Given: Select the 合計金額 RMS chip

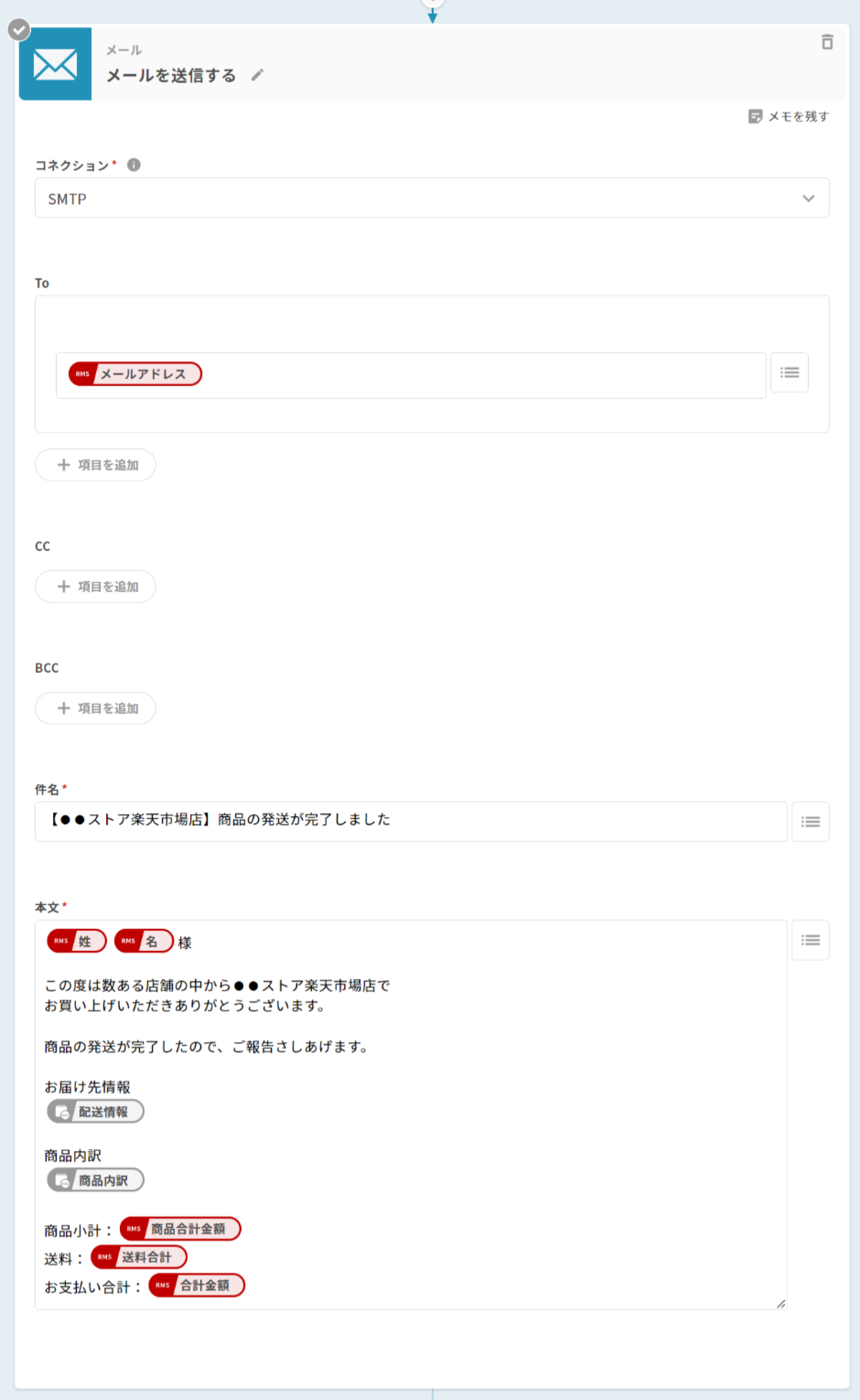Looking at the screenshot, I should (x=197, y=1285).
